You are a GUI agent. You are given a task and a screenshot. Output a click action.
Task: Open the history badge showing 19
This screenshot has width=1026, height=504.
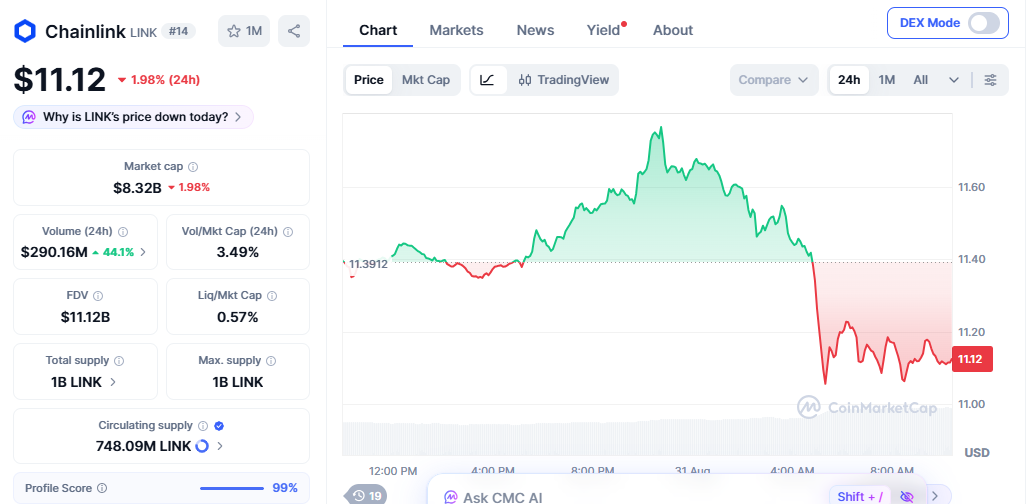coord(366,495)
